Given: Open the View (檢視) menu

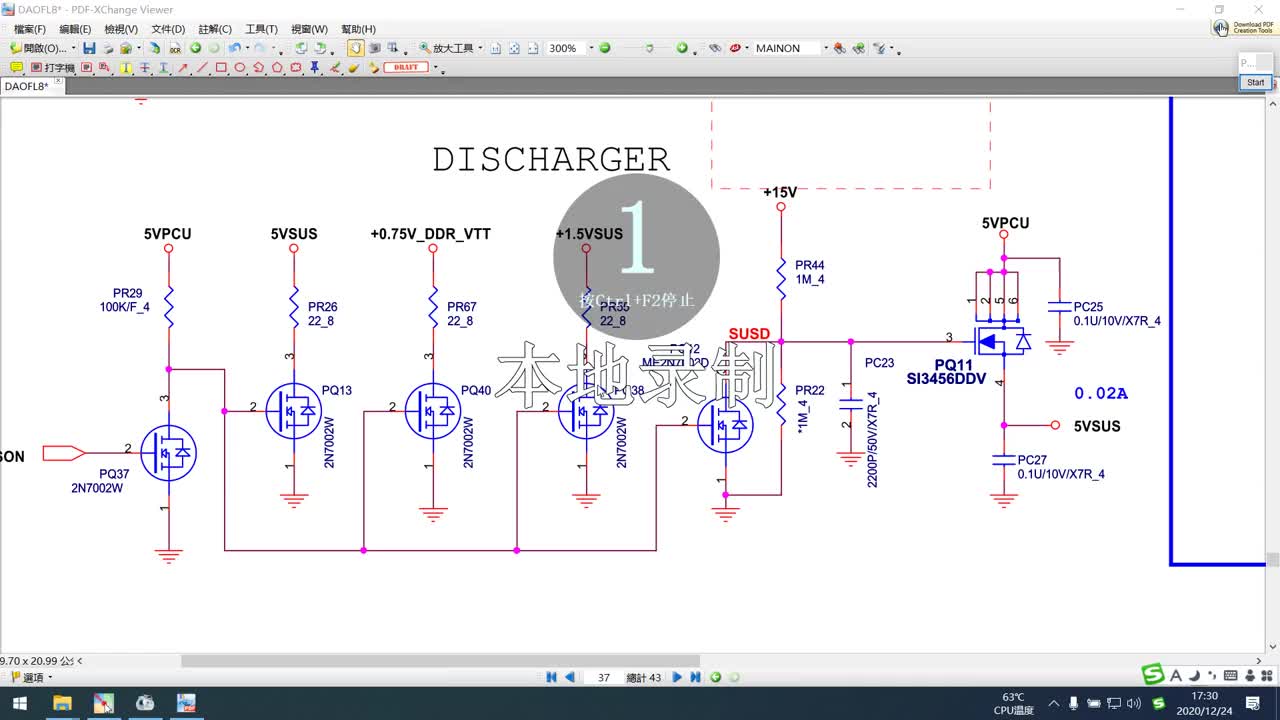Looking at the screenshot, I should [121, 29].
